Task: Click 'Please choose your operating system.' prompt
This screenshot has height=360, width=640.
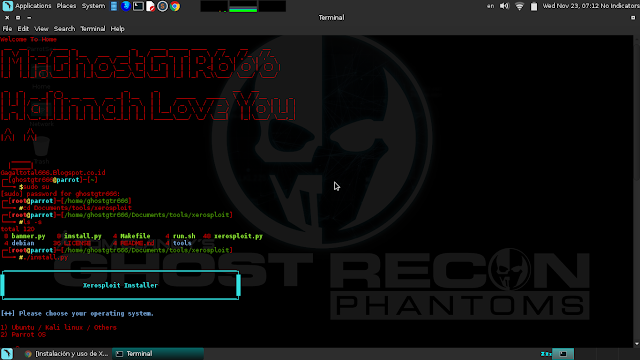Action: click(x=86, y=313)
